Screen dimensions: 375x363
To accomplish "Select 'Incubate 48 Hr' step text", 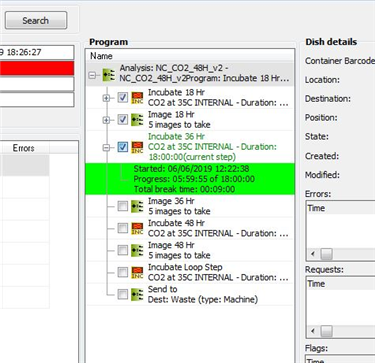I will coord(218,228).
